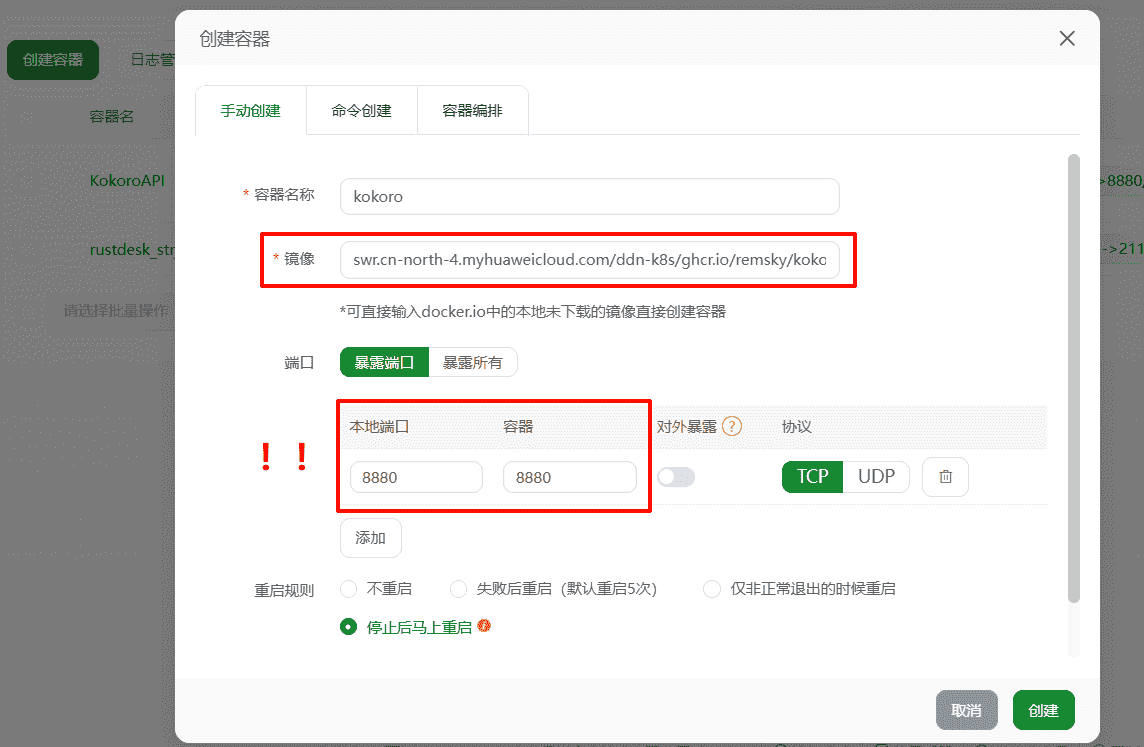Open rustdesk container link in background list
This screenshot has height=747, width=1144.
[x=132, y=249]
